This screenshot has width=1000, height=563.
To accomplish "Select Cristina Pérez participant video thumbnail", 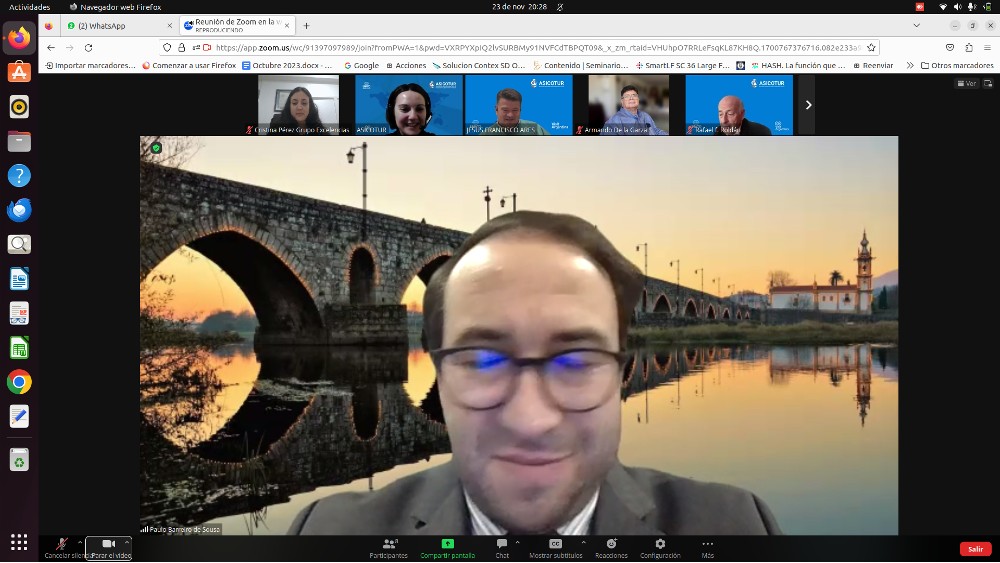I will click(x=298, y=105).
